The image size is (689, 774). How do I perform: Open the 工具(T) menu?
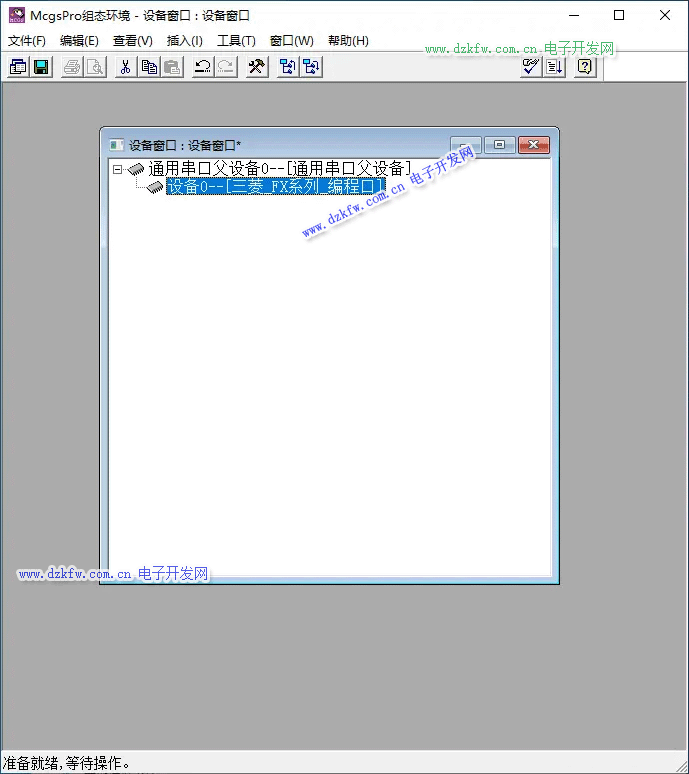pyautogui.click(x=236, y=41)
